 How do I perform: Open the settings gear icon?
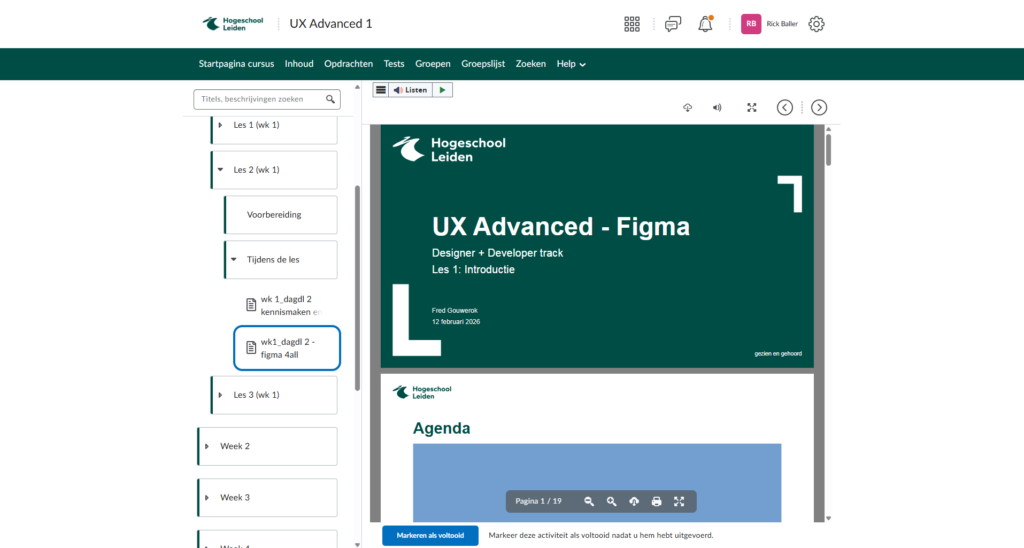coord(816,24)
